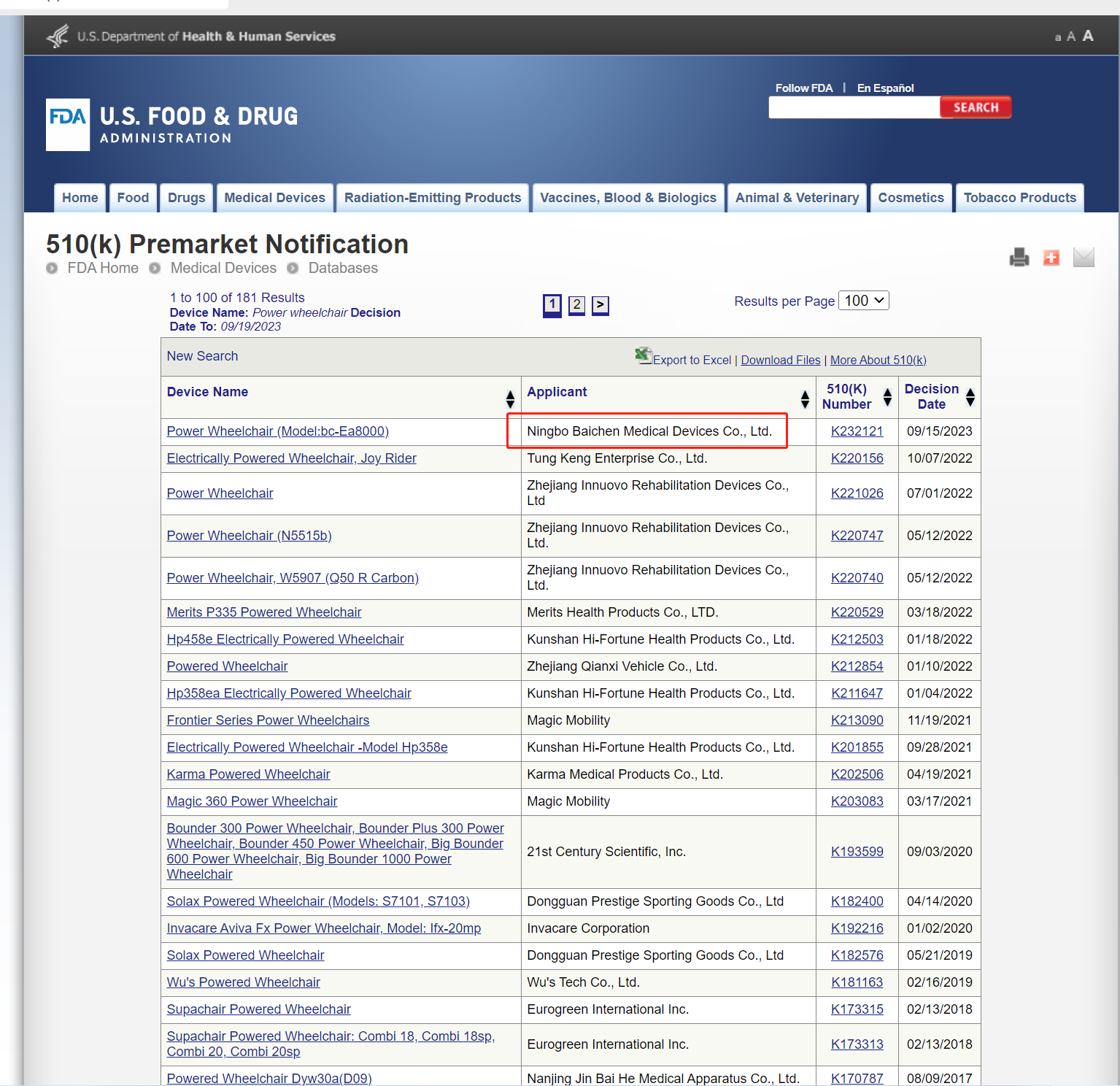This screenshot has width=1120, height=1086.
Task: Open K173315 510(k) record
Action: pos(857,1009)
